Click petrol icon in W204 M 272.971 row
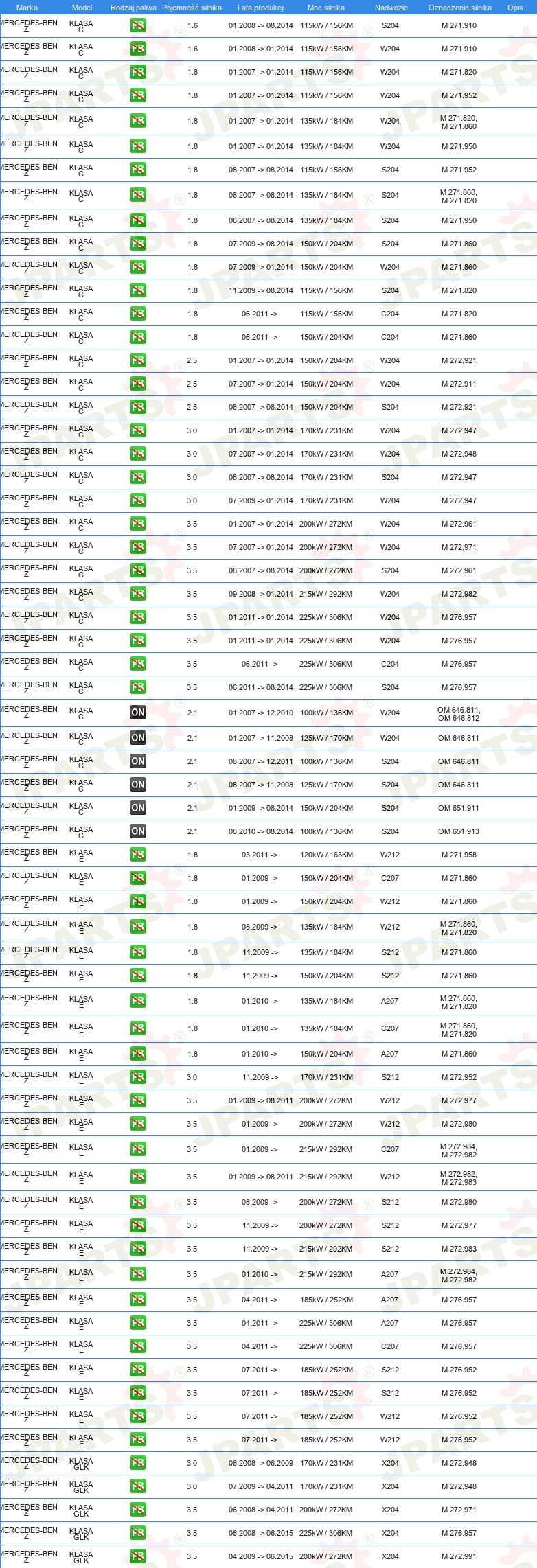 pyautogui.click(x=137, y=548)
